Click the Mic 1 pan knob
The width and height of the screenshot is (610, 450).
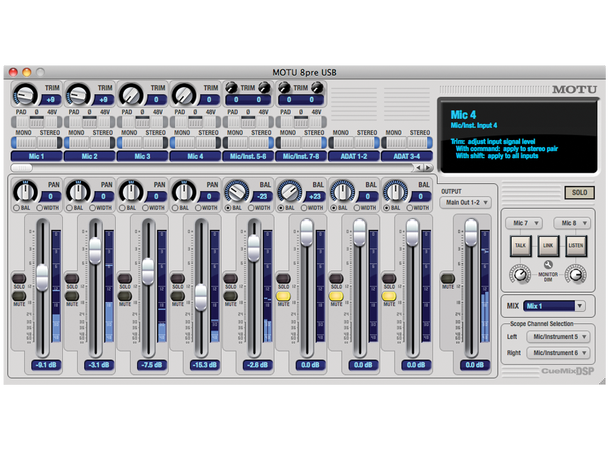(x=25, y=192)
